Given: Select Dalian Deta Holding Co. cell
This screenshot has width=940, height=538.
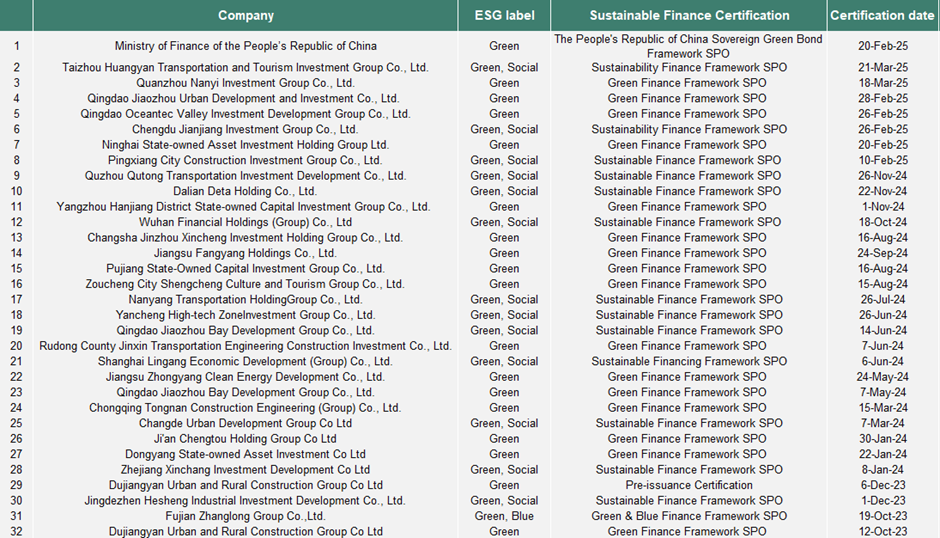Looking at the screenshot, I should [x=245, y=191].
